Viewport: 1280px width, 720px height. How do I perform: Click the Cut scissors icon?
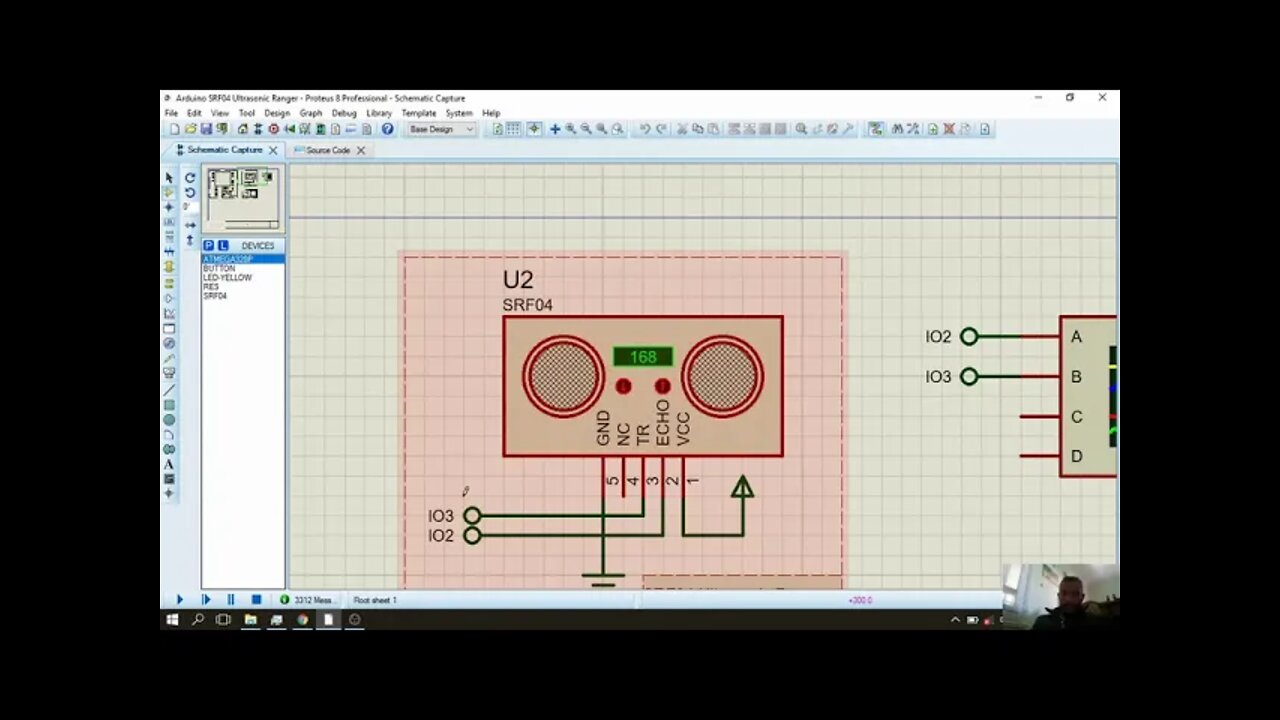(681, 129)
